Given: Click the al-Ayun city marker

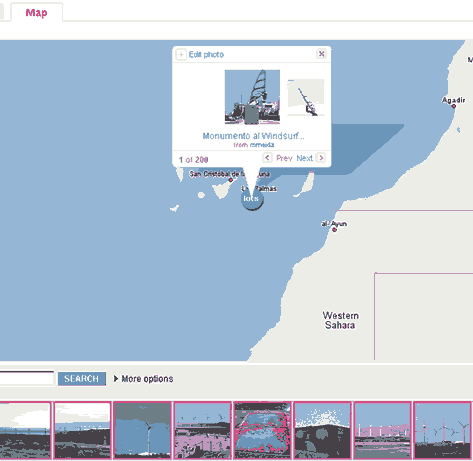Looking at the screenshot, I should click(335, 230).
